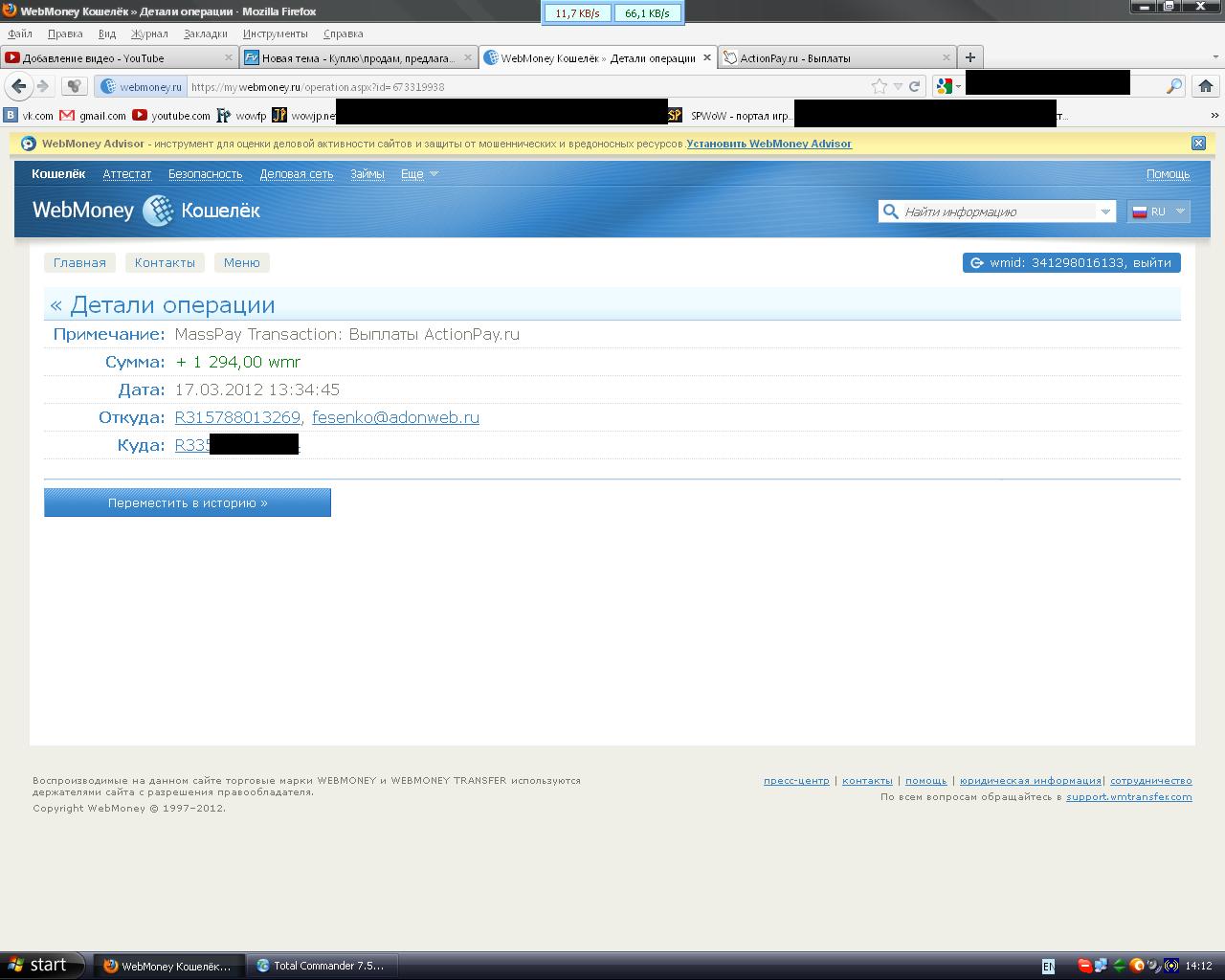Click the Firefox WebMoney Кошелёк taskbar button
The image size is (1225, 980).
click(x=168, y=966)
